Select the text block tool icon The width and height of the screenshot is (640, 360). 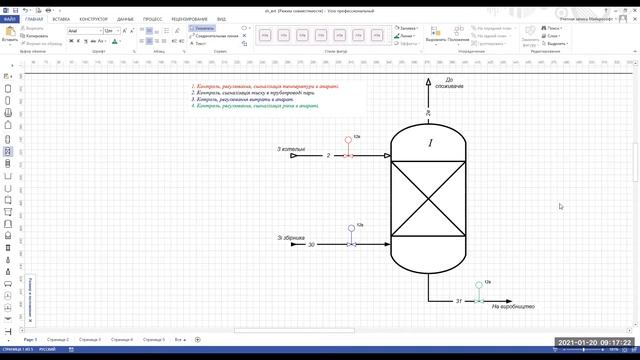tap(244, 43)
